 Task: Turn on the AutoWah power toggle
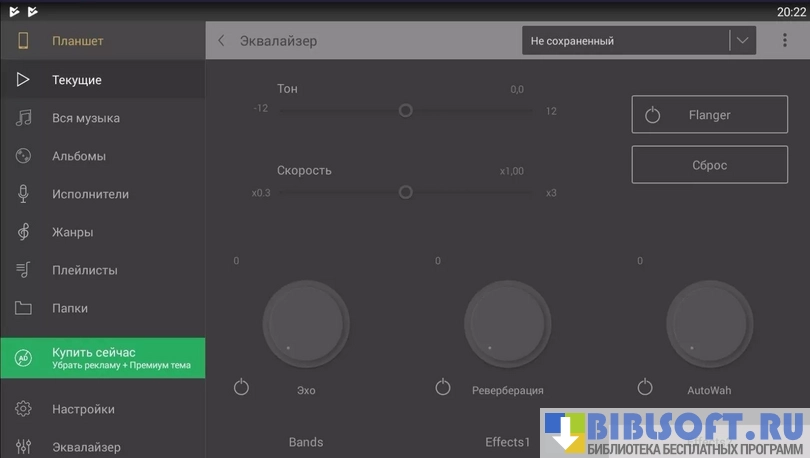coord(645,387)
